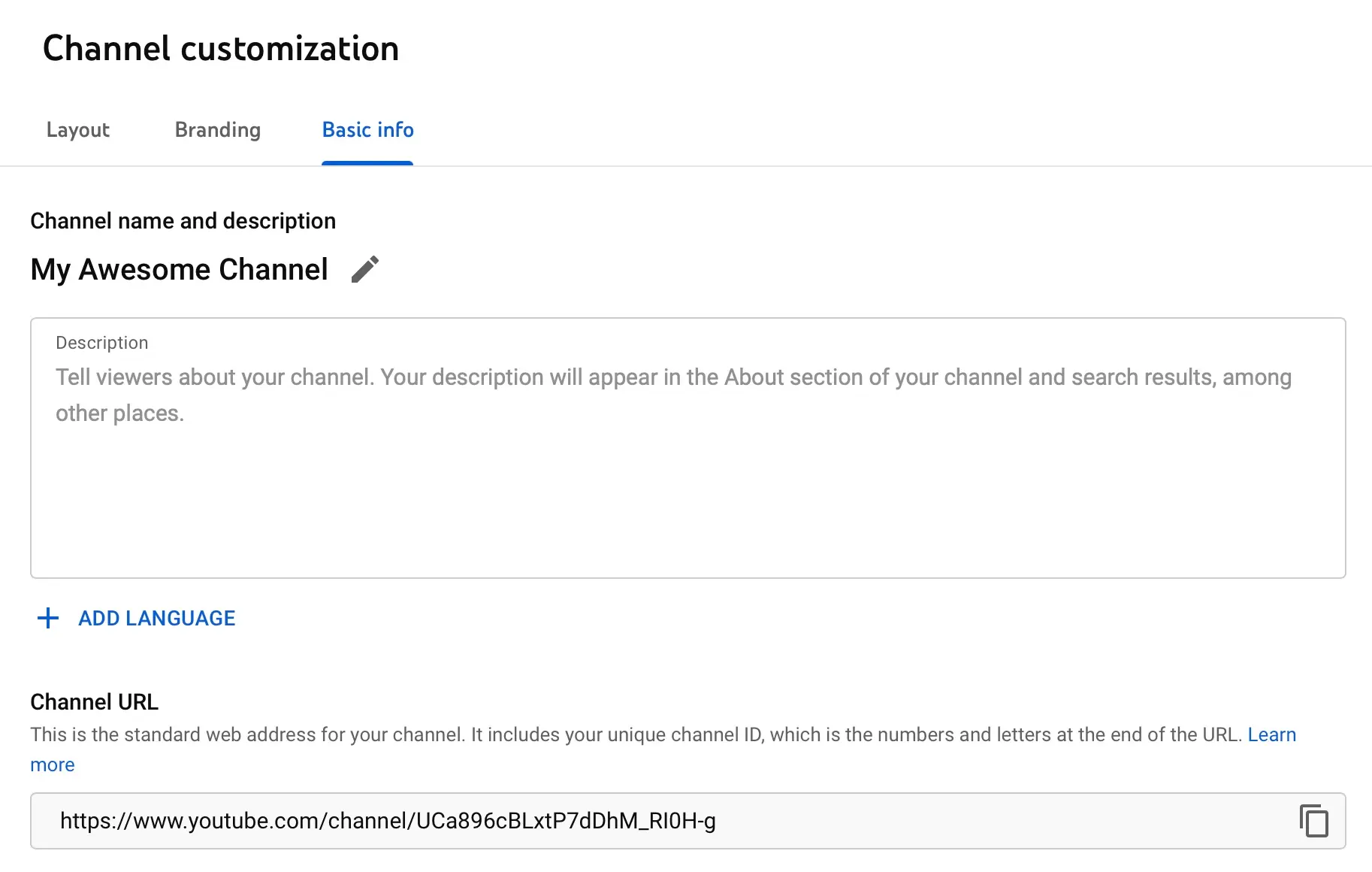
Task: Click the word 'more' on the link's second line
Action: pos(53,765)
